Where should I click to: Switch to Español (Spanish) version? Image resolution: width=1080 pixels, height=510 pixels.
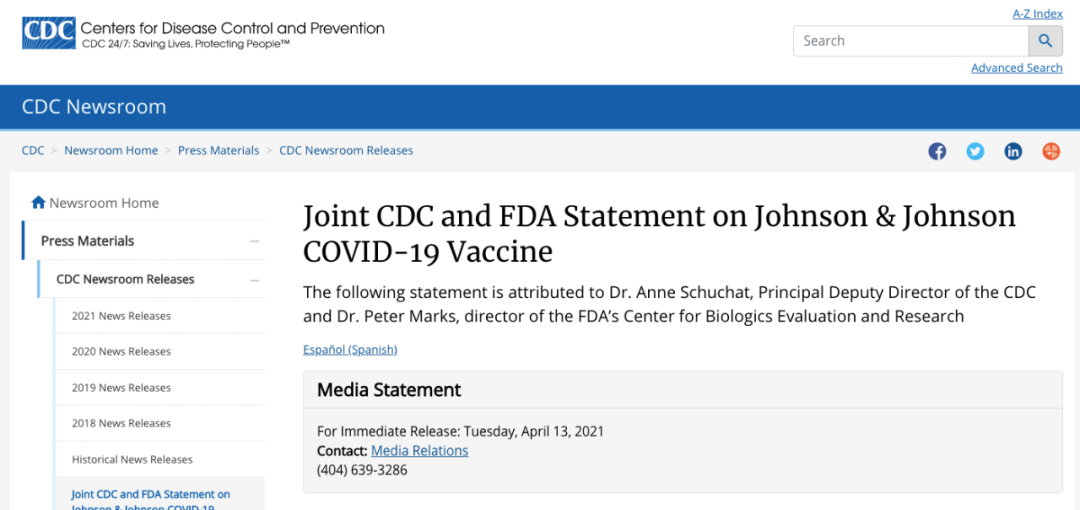click(x=350, y=349)
